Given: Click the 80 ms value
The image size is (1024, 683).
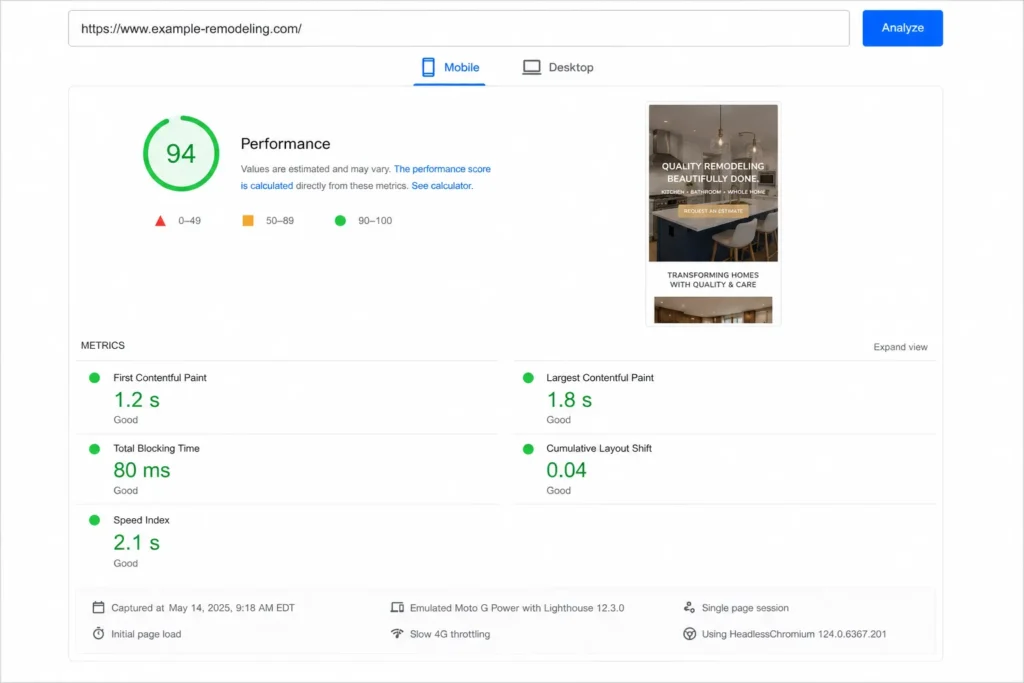Looking at the screenshot, I should 142,470.
